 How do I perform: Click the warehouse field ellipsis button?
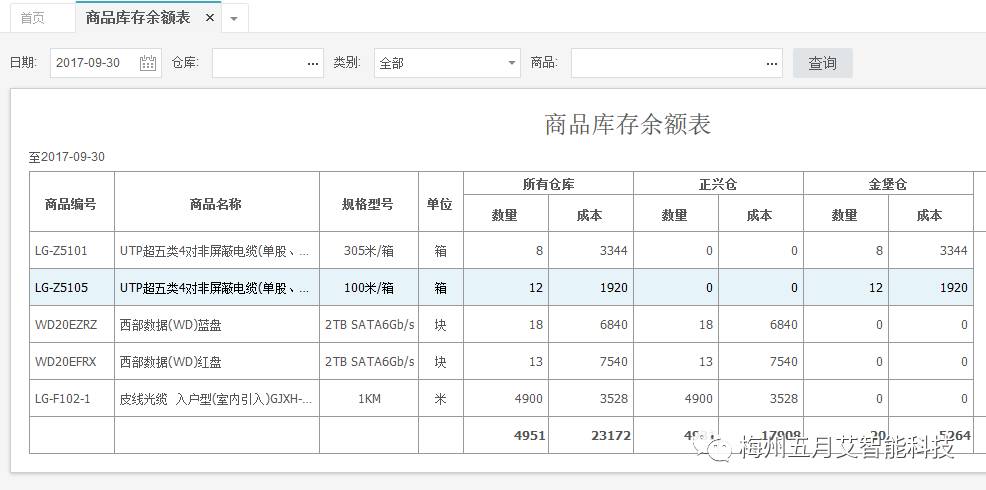pyautogui.click(x=313, y=63)
